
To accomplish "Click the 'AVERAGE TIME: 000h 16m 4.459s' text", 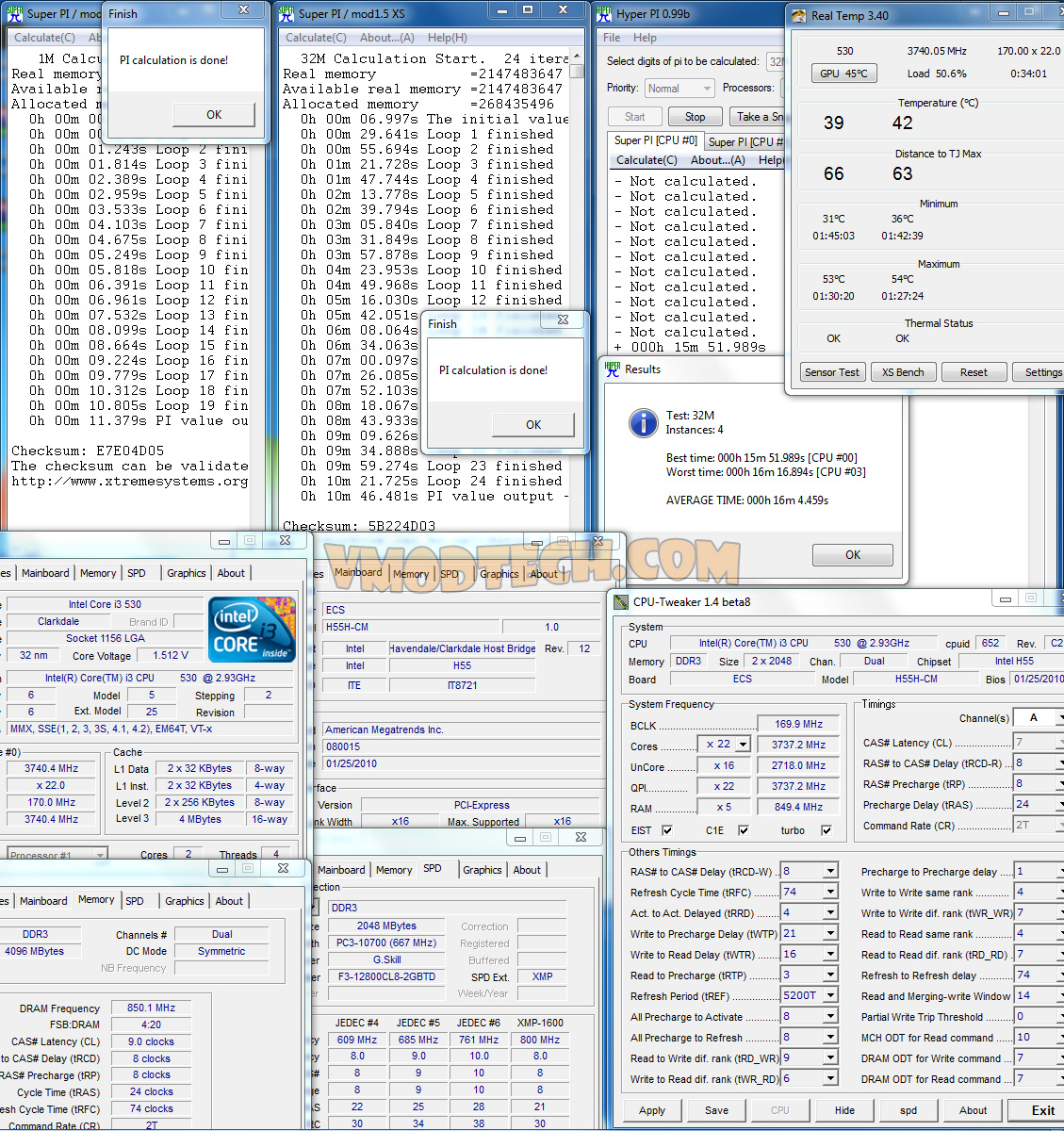I will (747, 500).
